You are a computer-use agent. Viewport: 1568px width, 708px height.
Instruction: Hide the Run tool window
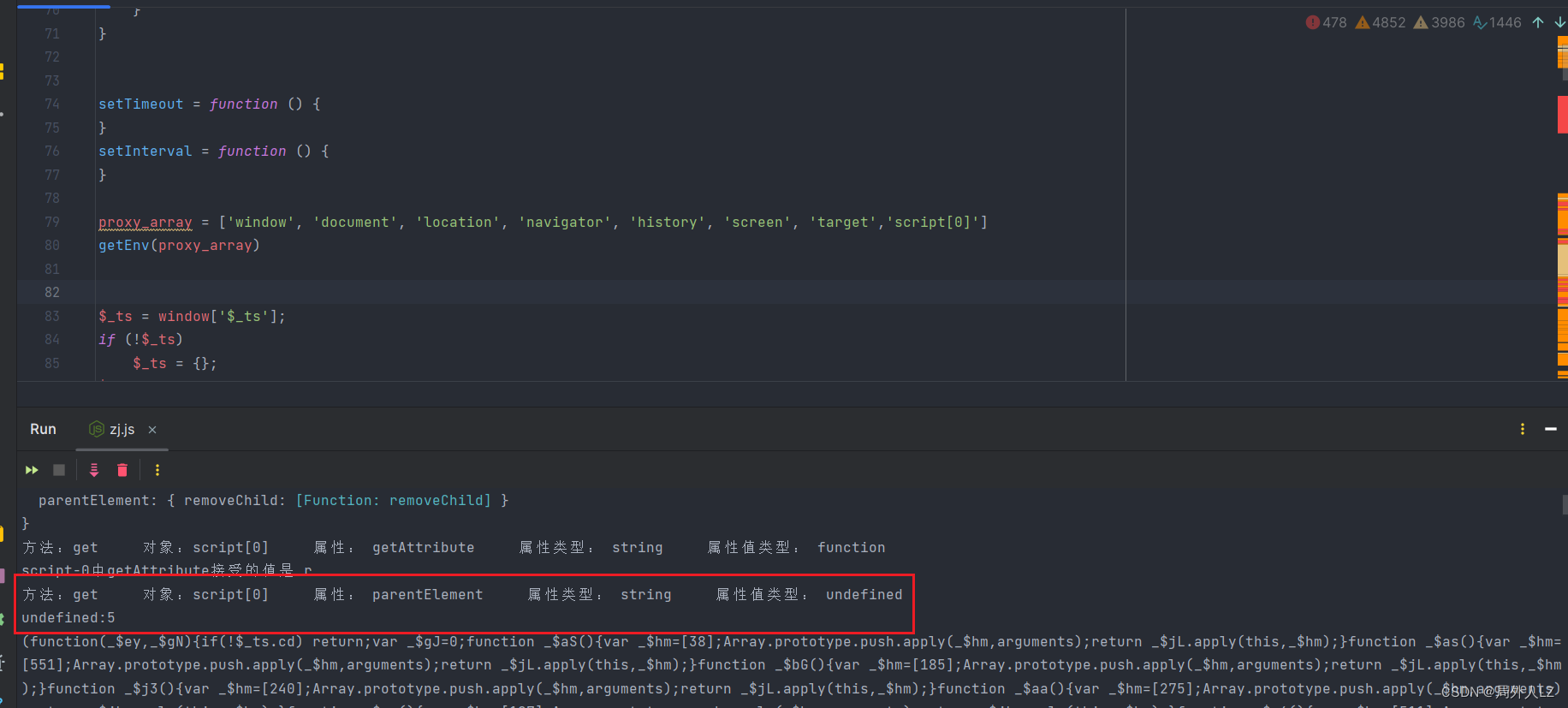1550,429
